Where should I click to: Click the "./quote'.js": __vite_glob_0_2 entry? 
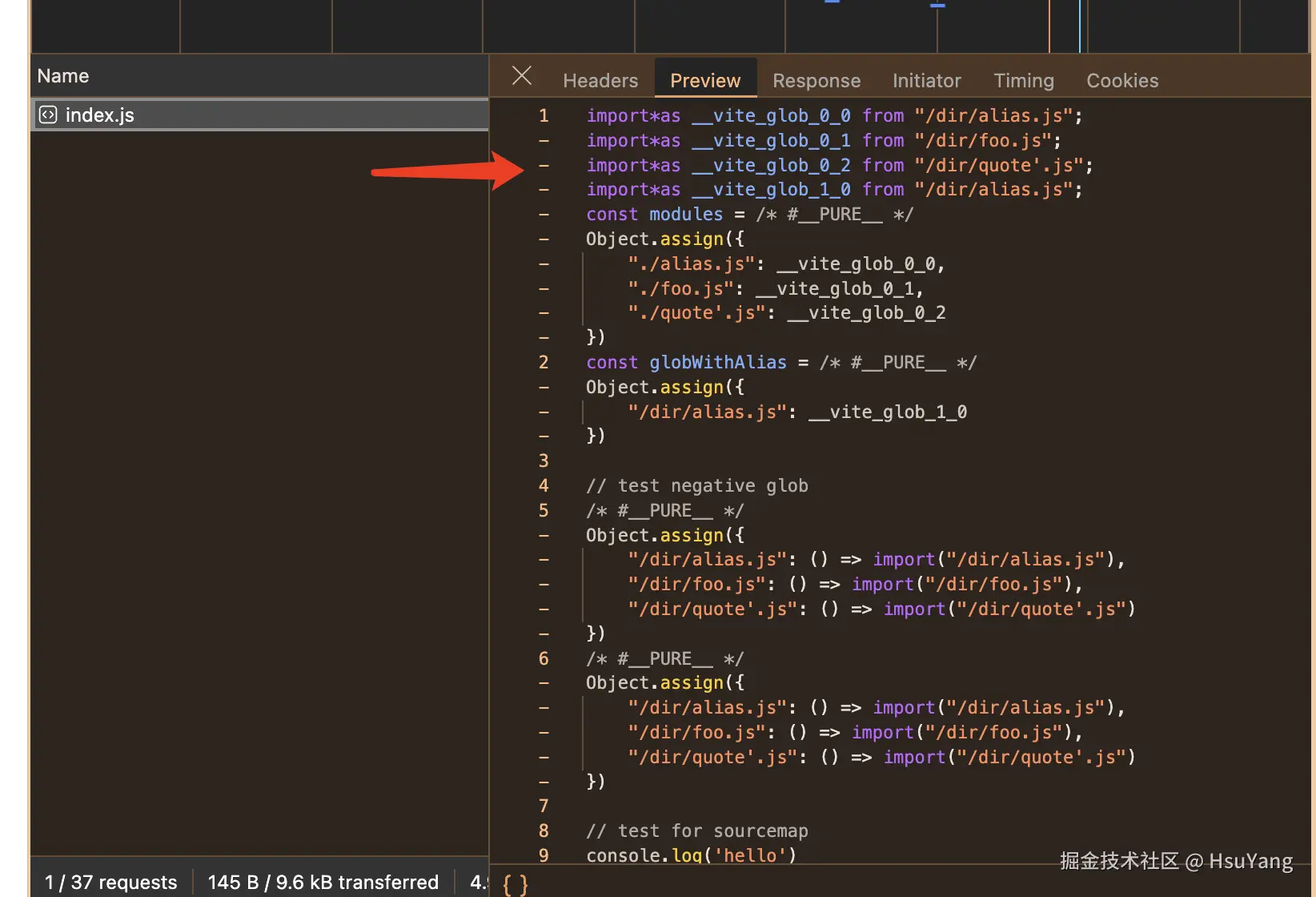coord(787,313)
